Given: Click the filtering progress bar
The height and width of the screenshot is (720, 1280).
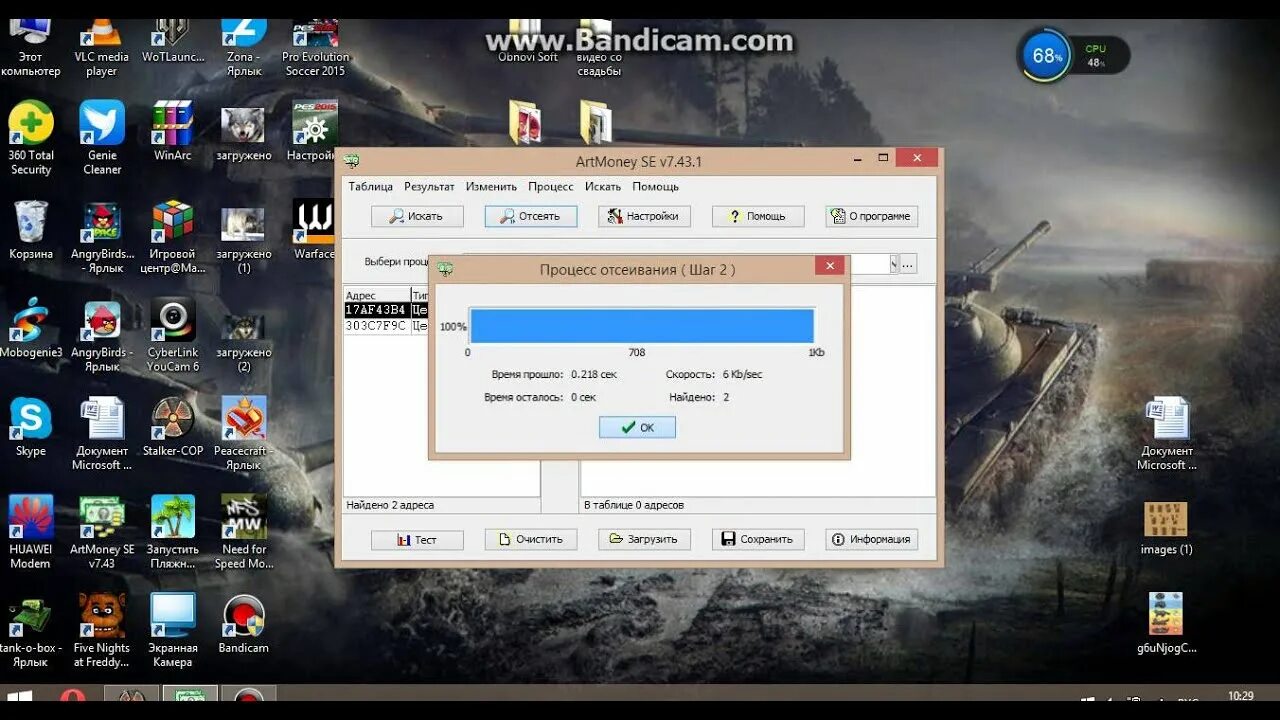Looking at the screenshot, I should tap(642, 326).
